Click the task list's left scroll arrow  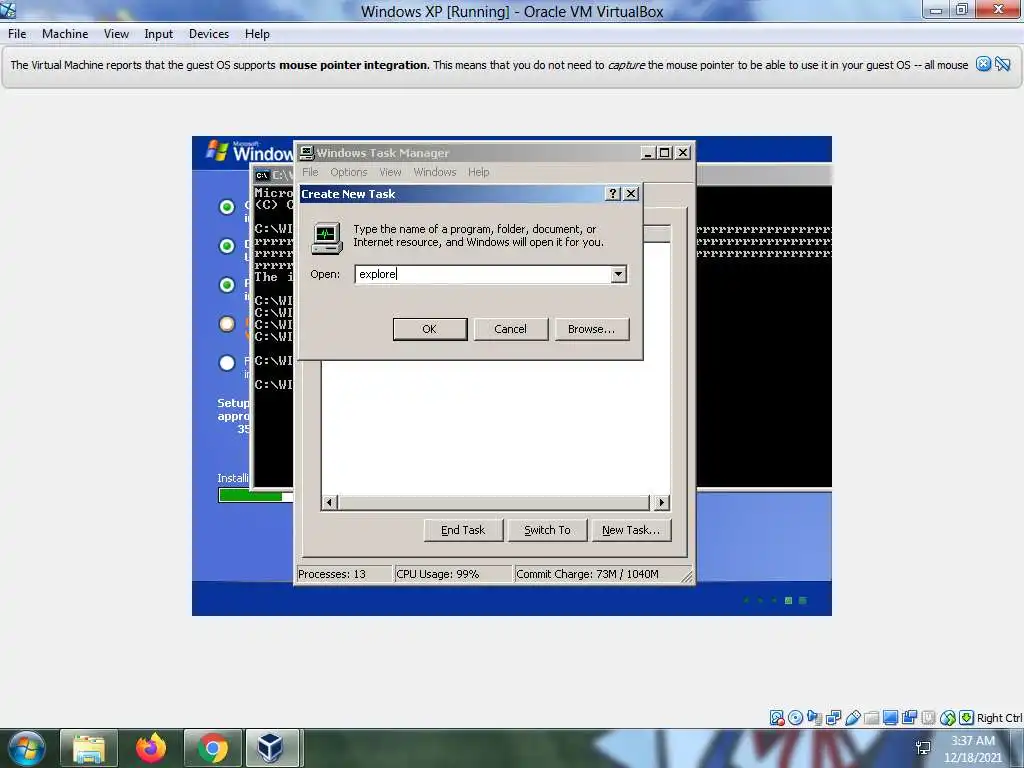[329, 502]
